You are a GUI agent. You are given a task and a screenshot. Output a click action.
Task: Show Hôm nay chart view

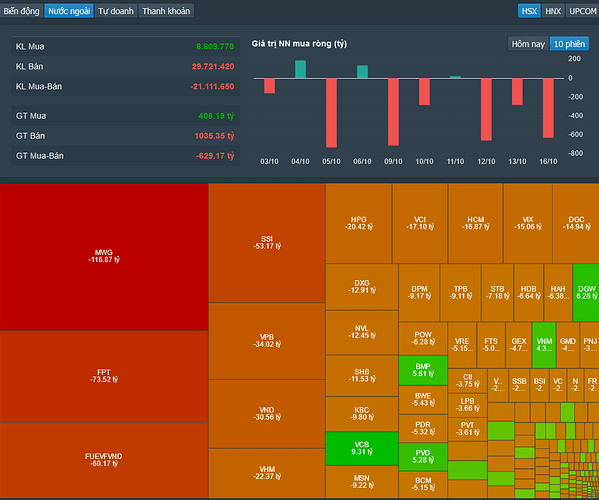coord(528,44)
